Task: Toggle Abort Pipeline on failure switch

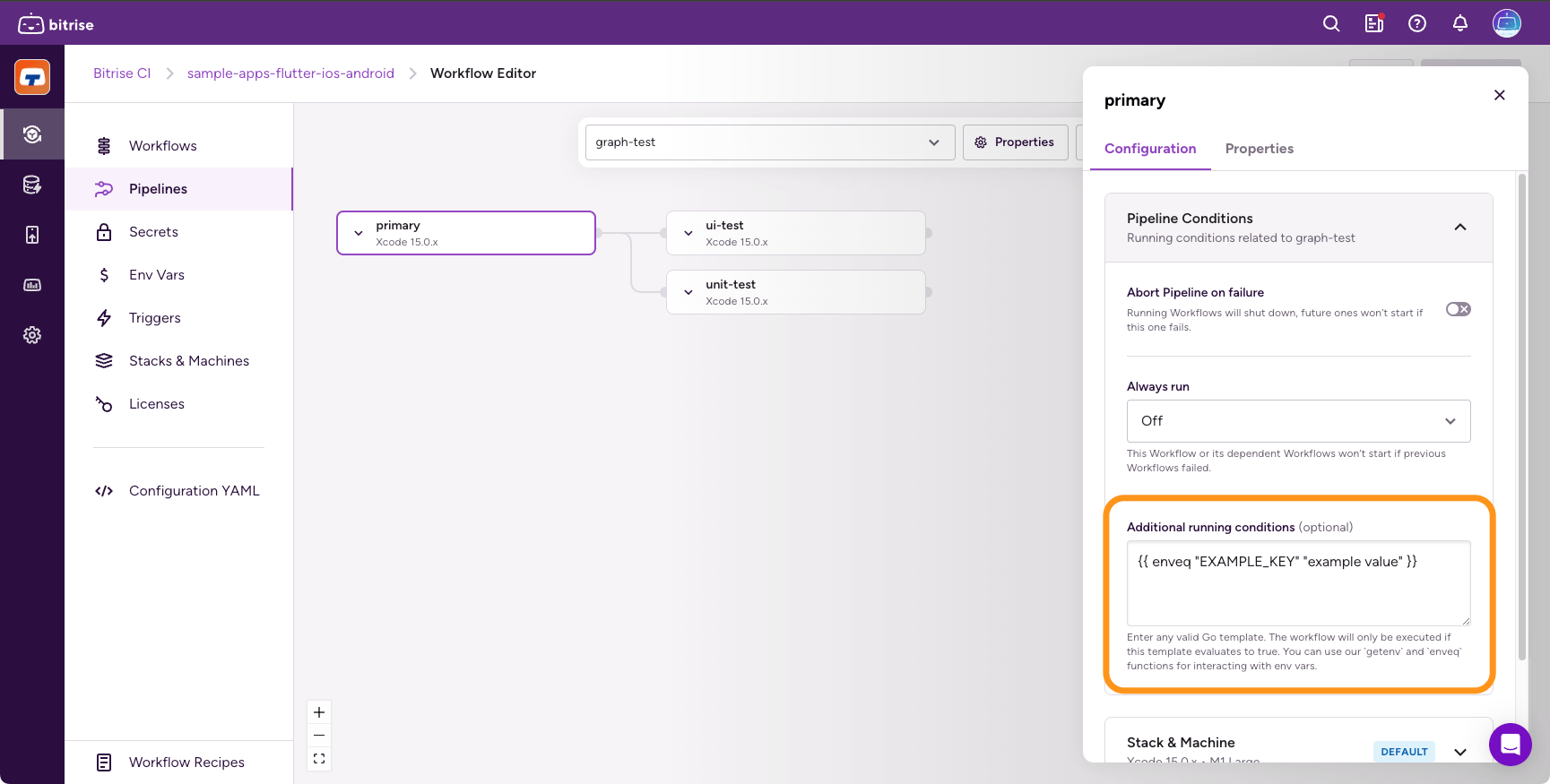Action: click(1458, 309)
